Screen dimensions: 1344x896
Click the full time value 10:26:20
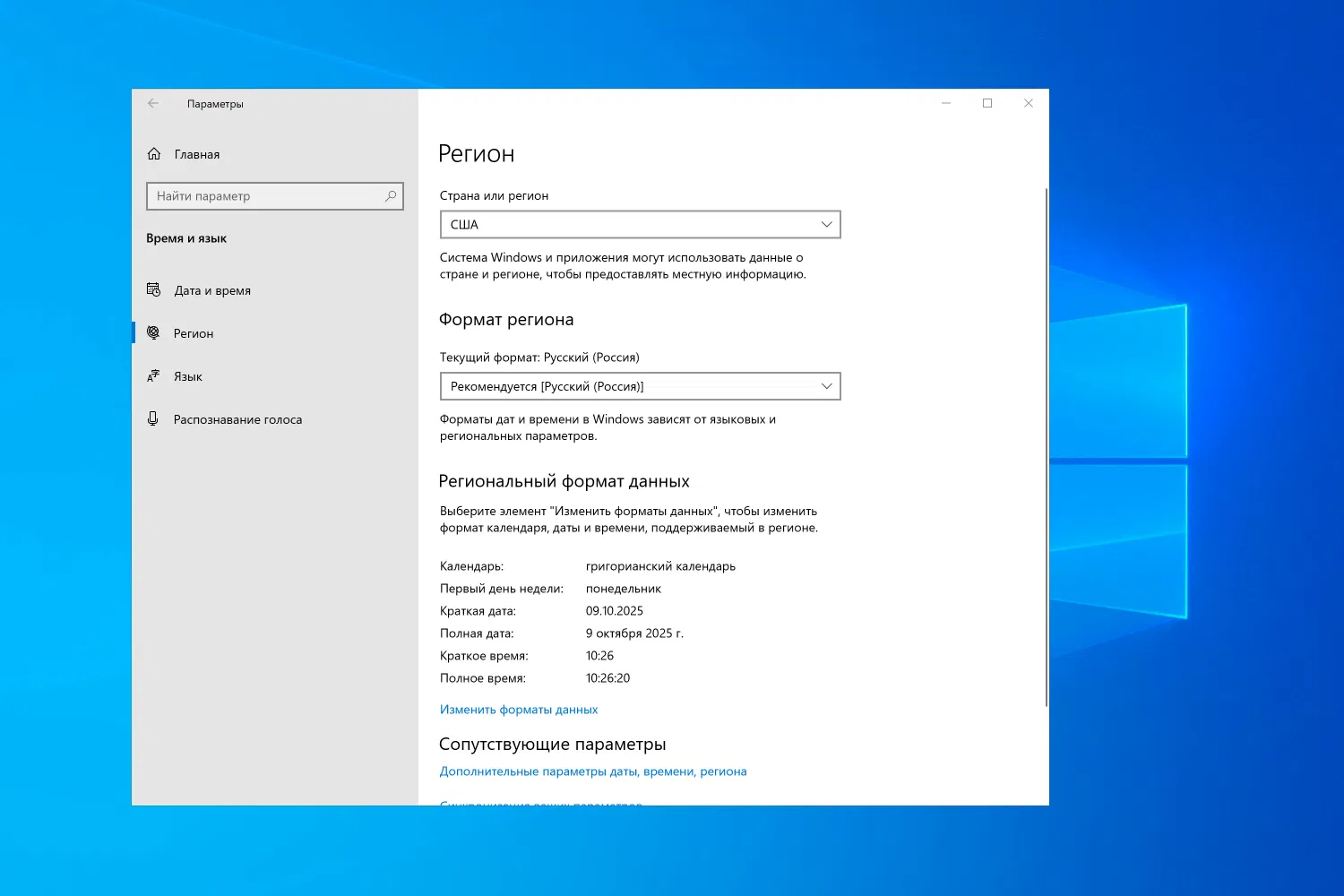(607, 678)
